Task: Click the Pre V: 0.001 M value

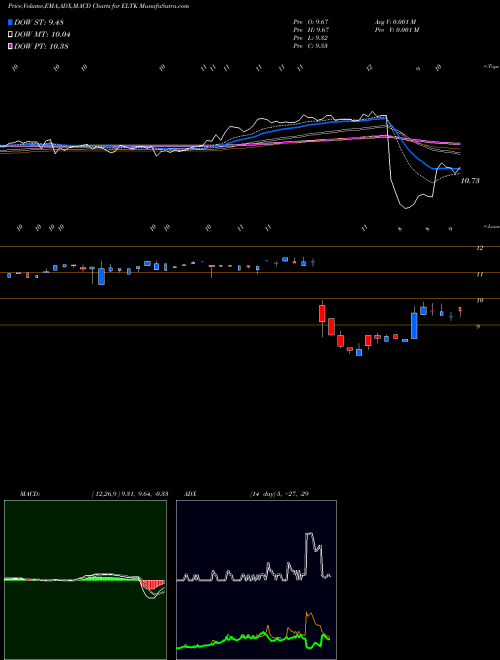Action: coord(396,30)
